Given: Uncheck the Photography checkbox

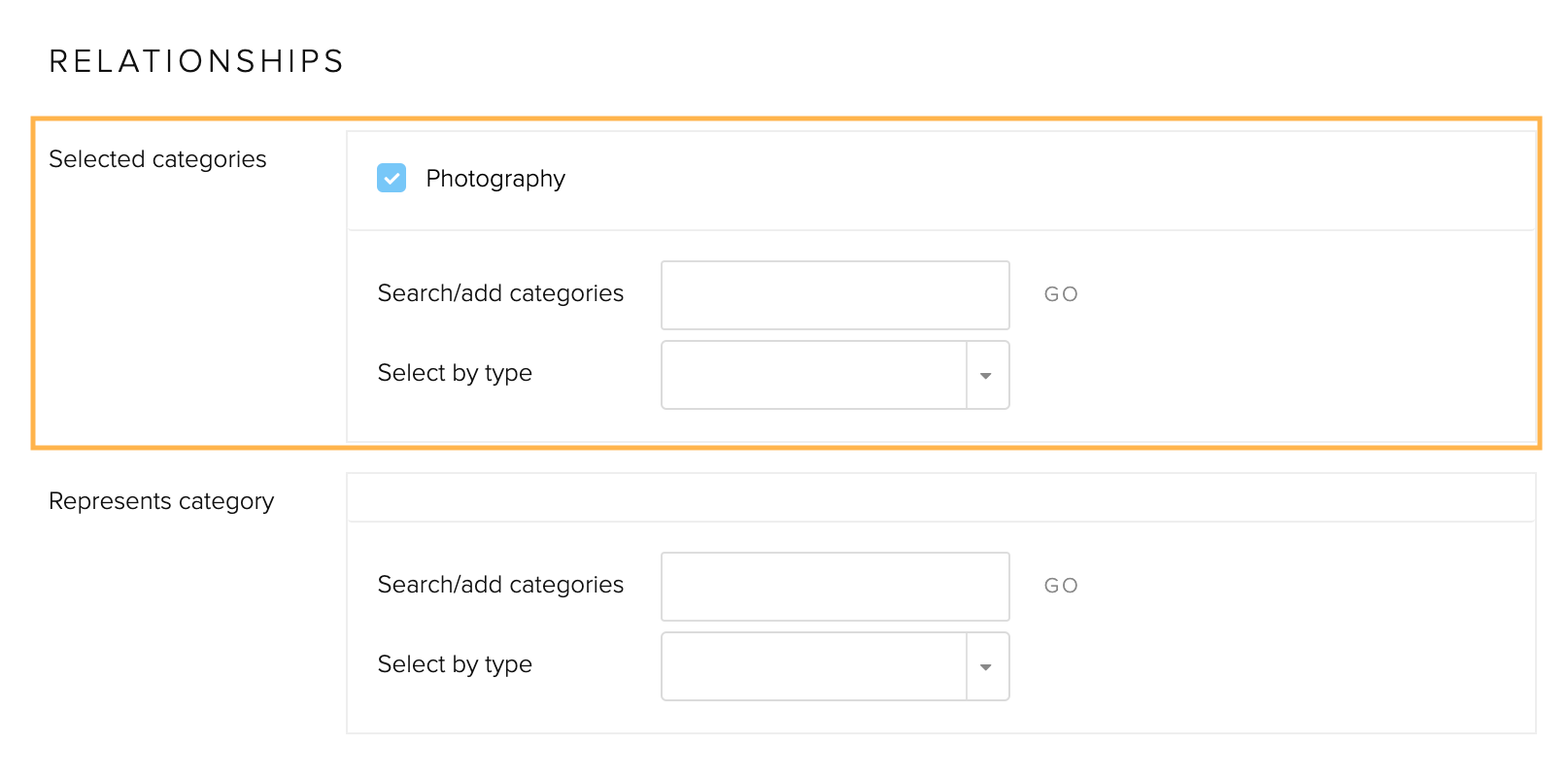Looking at the screenshot, I should (x=392, y=178).
